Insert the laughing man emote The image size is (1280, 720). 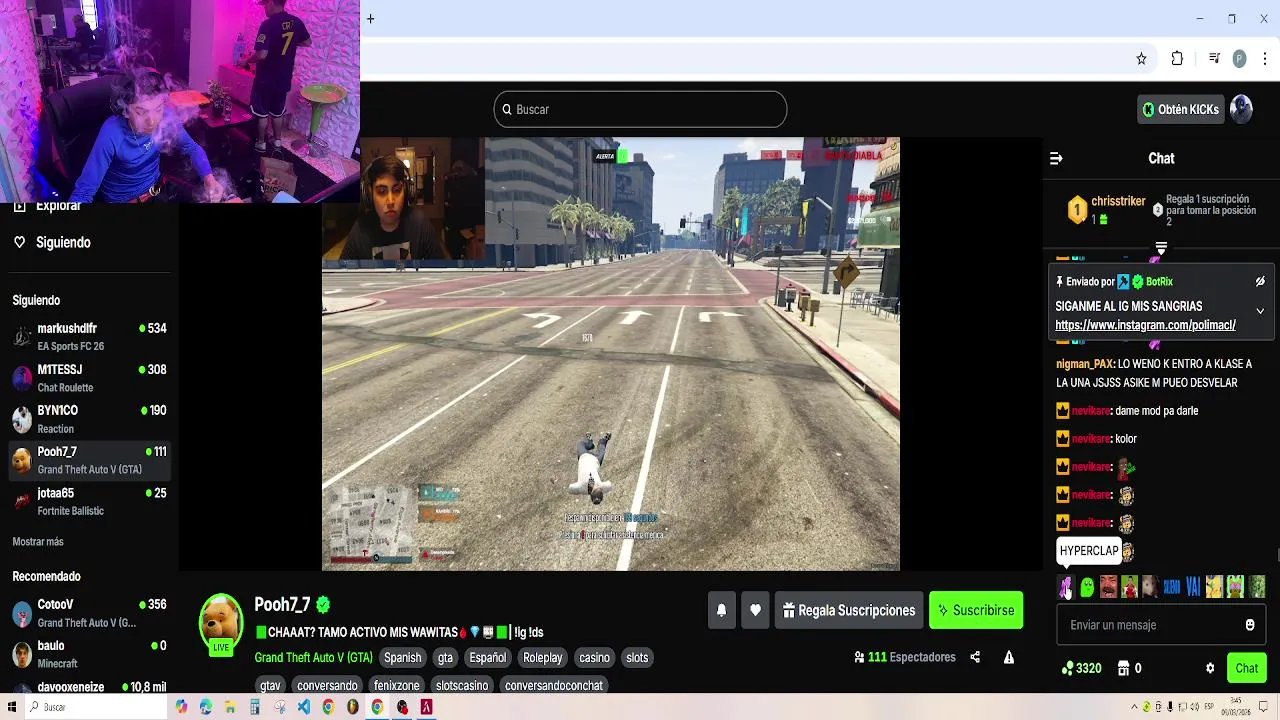click(x=1108, y=587)
